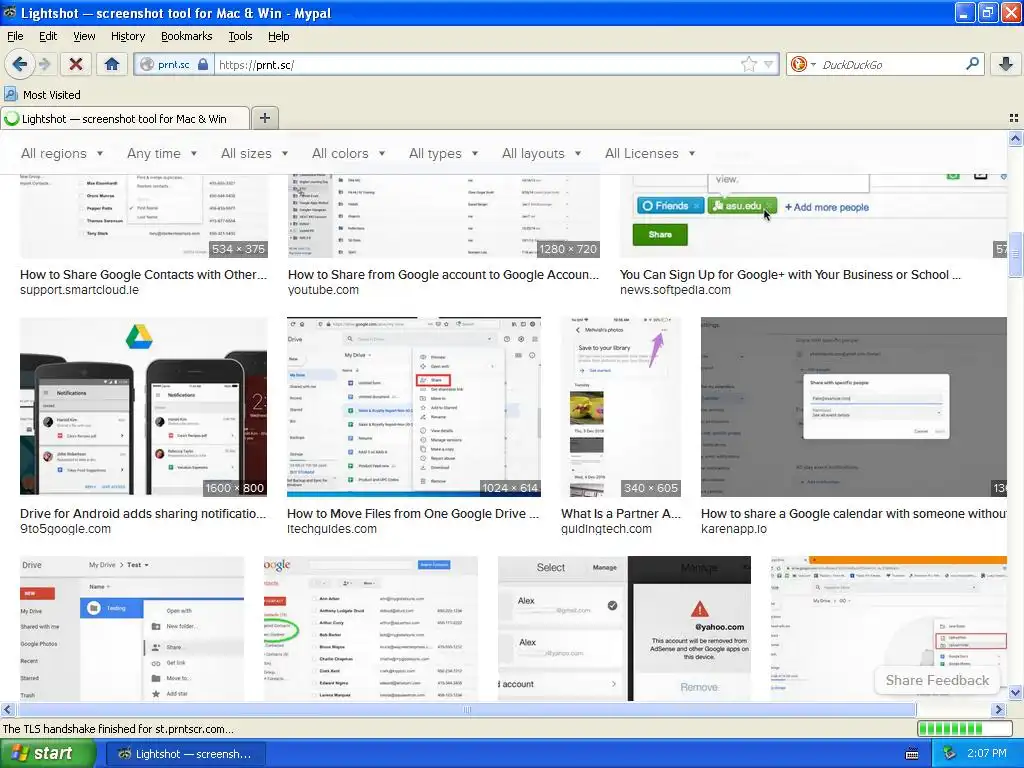Screen dimensions: 1024x768
Task: Click the forward navigation arrow
Action: pos(44,64)
